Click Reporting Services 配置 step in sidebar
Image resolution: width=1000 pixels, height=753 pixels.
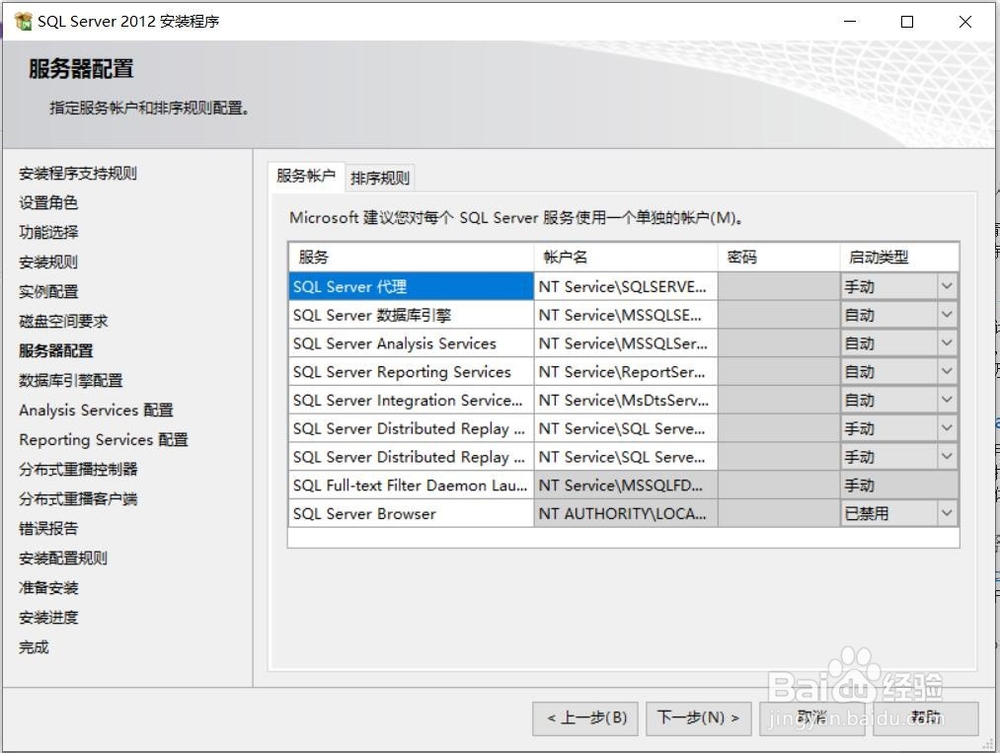pyautogui.click(x=103, y=439)
